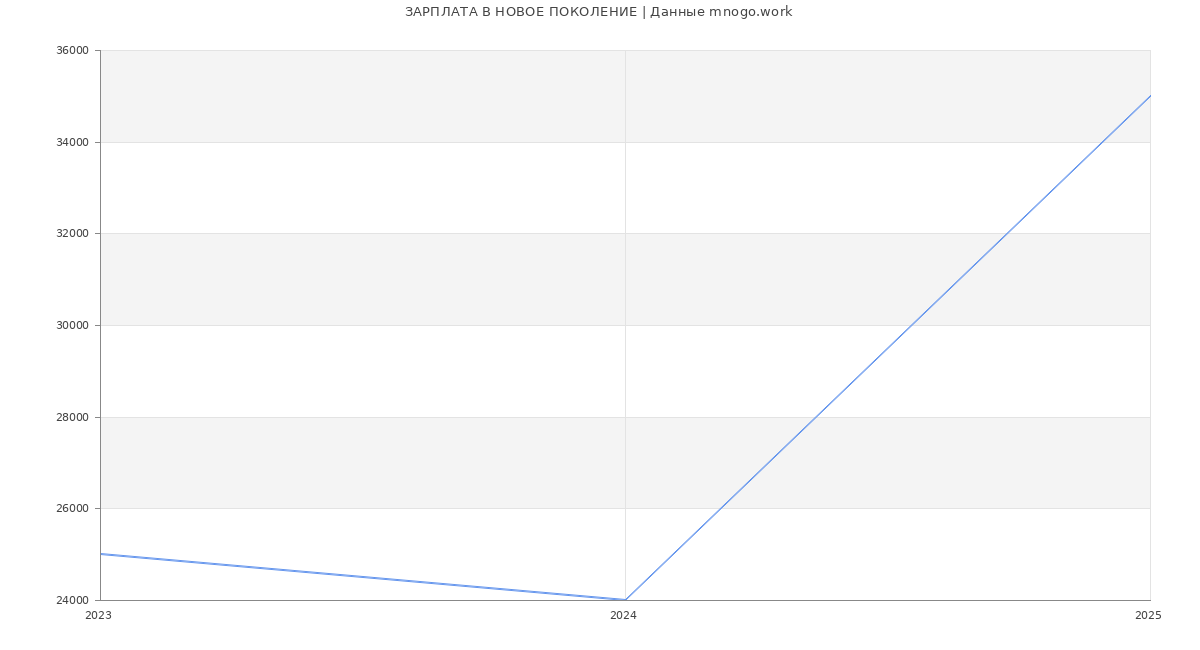The height and width of the screenshot is (650, 1200).
Task: Click the 36000 y-axis label
Action: tap(72, 51)
